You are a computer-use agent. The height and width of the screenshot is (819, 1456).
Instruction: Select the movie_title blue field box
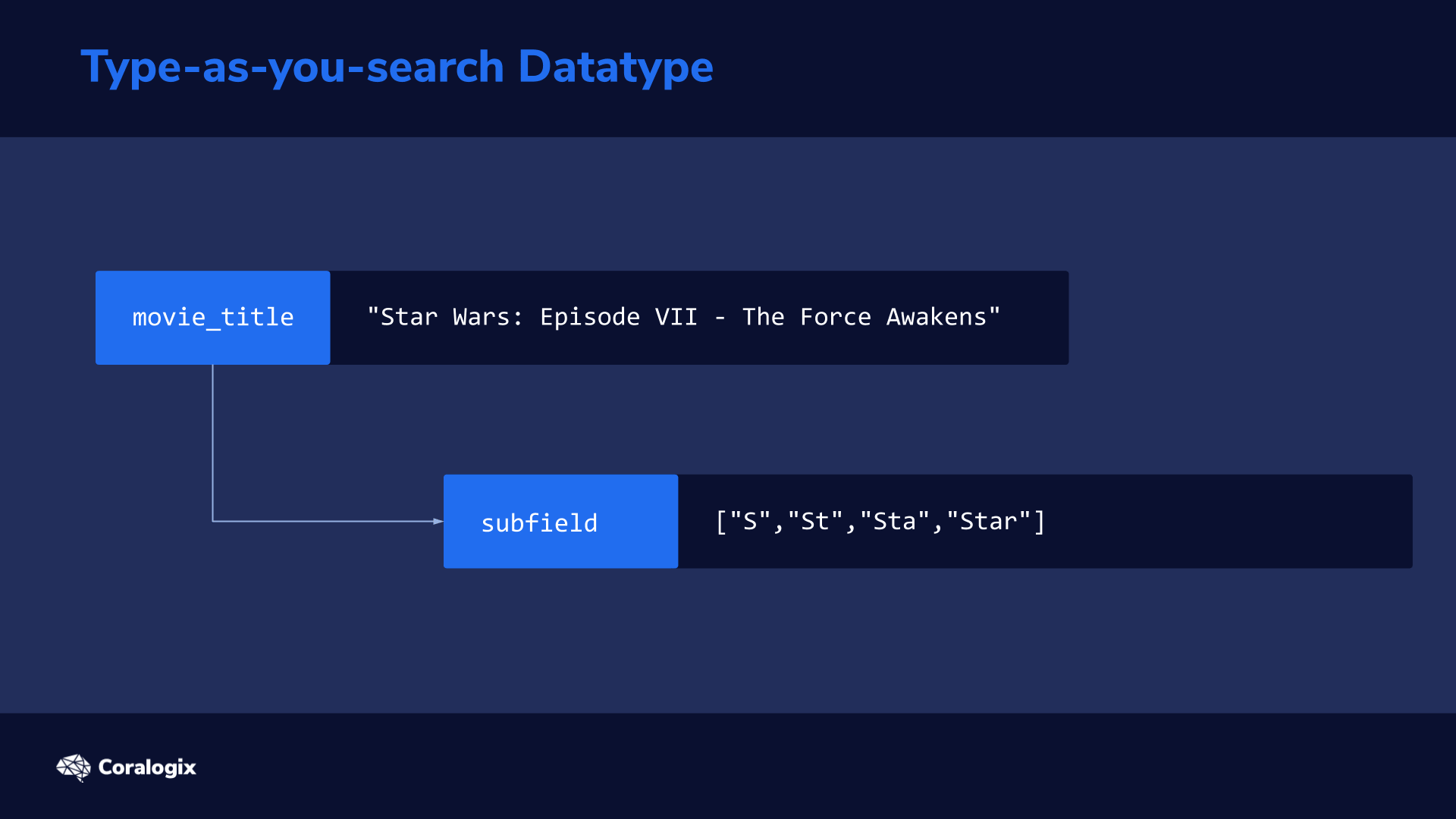pyautogui.click(x=213, y=318)
